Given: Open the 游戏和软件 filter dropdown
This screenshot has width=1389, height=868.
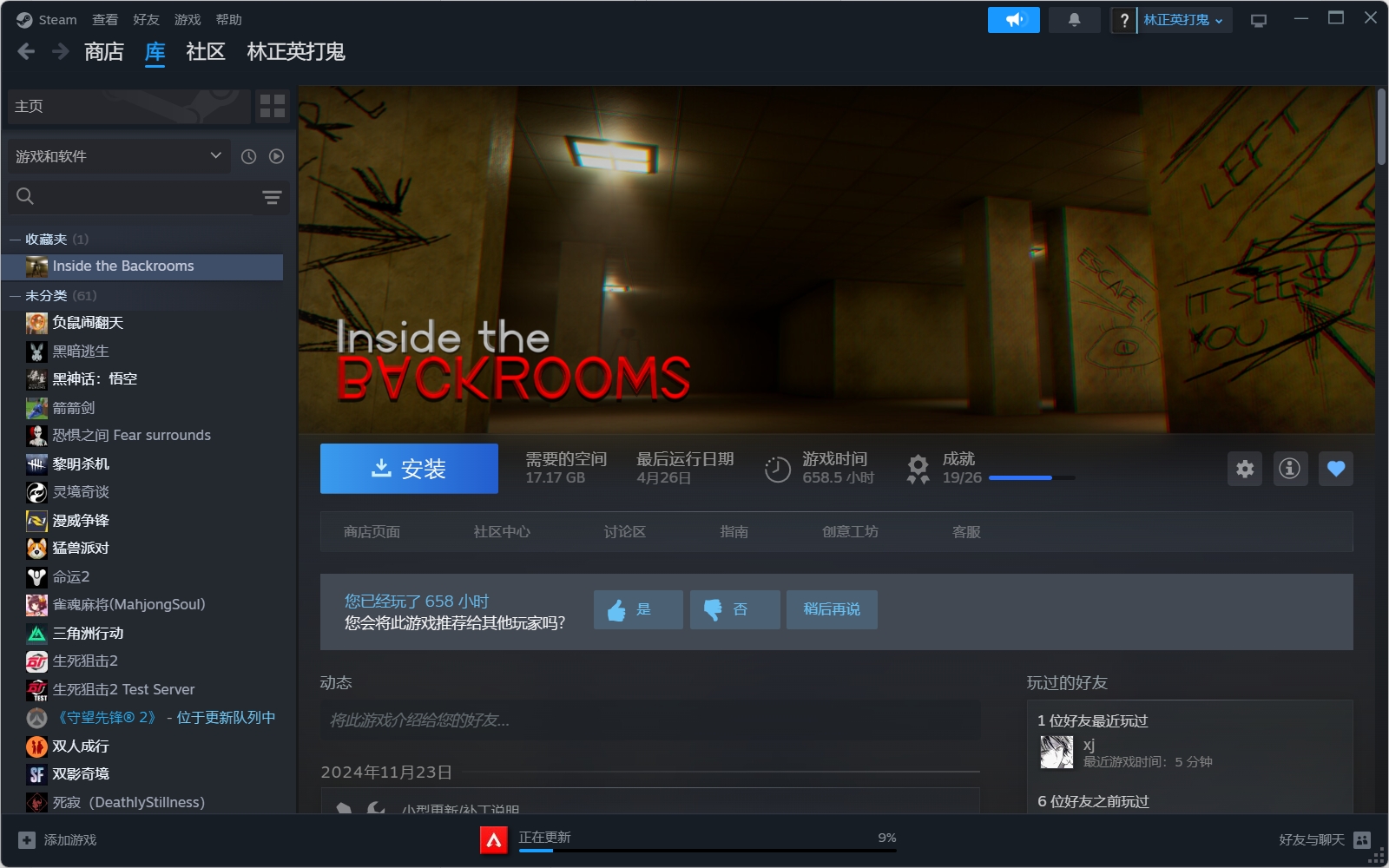Looking at the screenshot, I should pyautogui.click(x=119, y=156).
